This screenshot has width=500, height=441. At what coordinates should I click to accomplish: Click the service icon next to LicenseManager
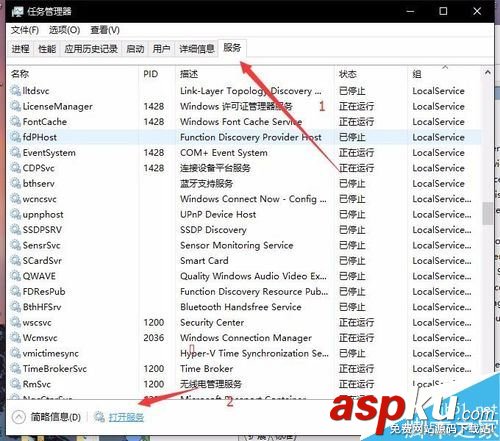click(x=16, y=106)
